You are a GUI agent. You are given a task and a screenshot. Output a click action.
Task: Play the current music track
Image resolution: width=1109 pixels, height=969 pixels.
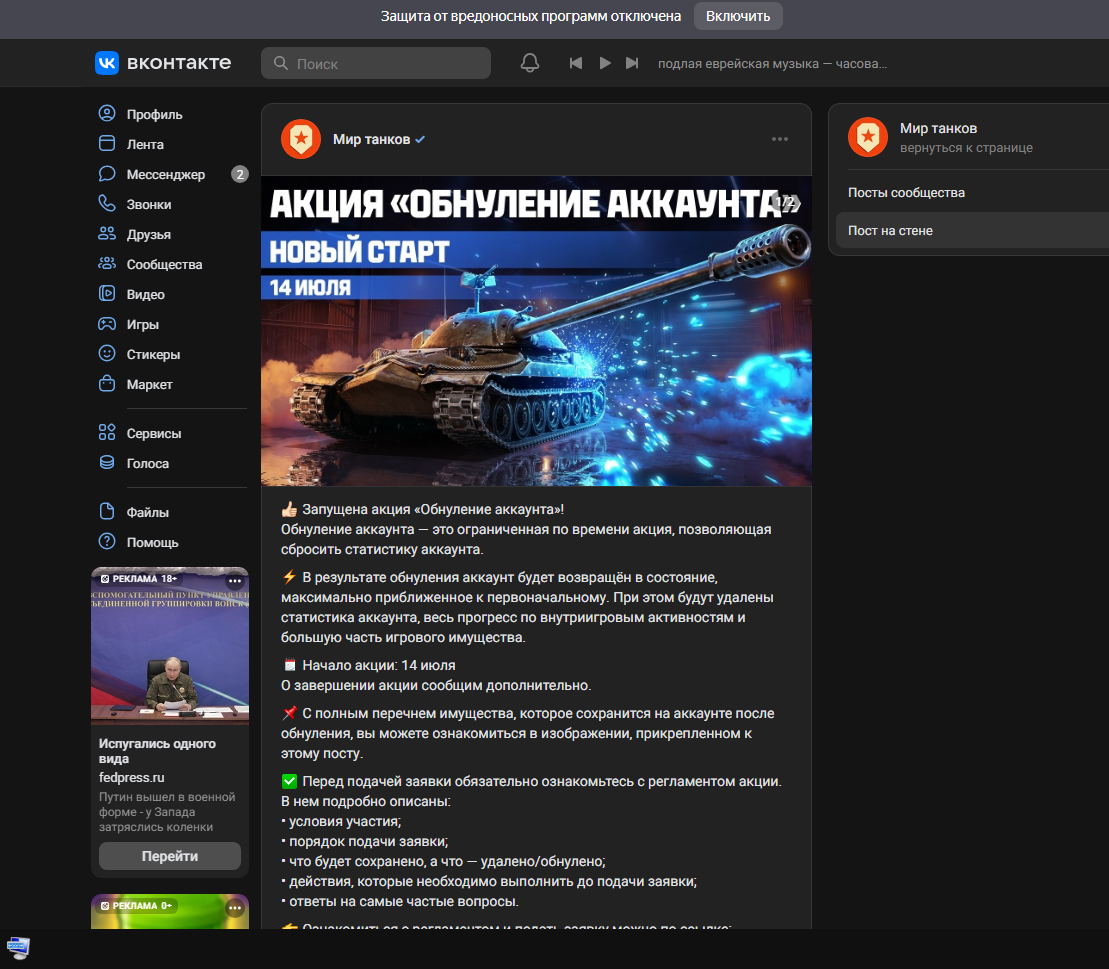pyautogui.click(x=605, y=63)
